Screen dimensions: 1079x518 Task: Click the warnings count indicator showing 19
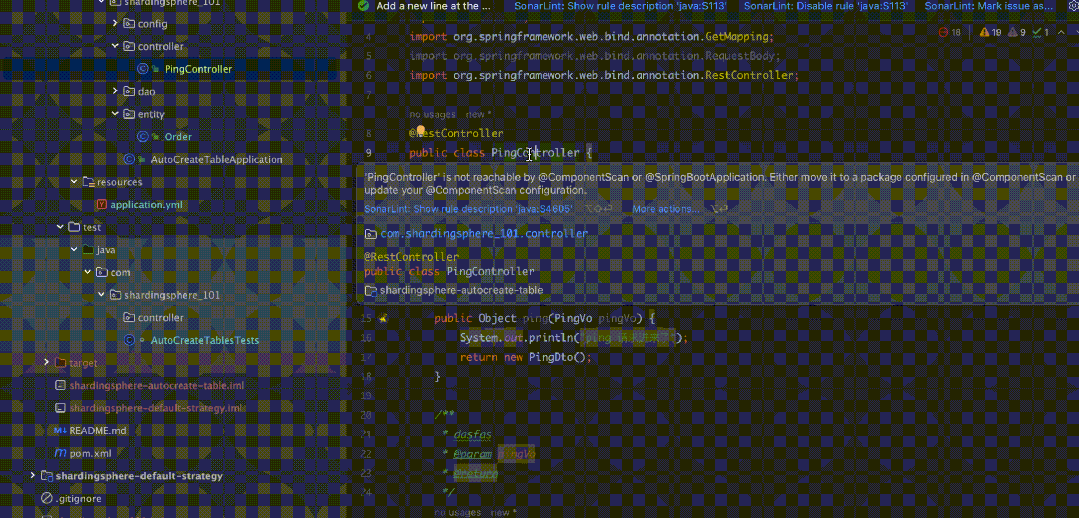pos(990,33)
